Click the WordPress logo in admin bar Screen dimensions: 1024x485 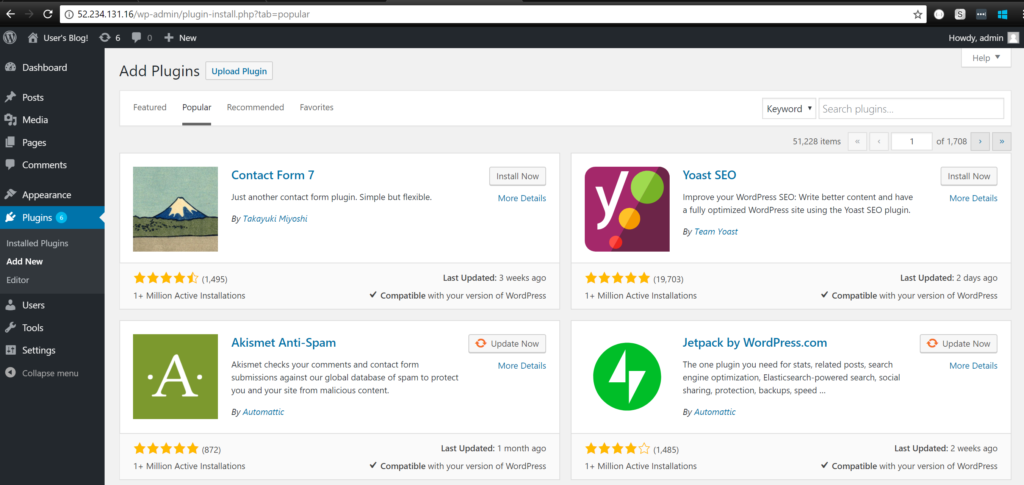coord(10,37)
